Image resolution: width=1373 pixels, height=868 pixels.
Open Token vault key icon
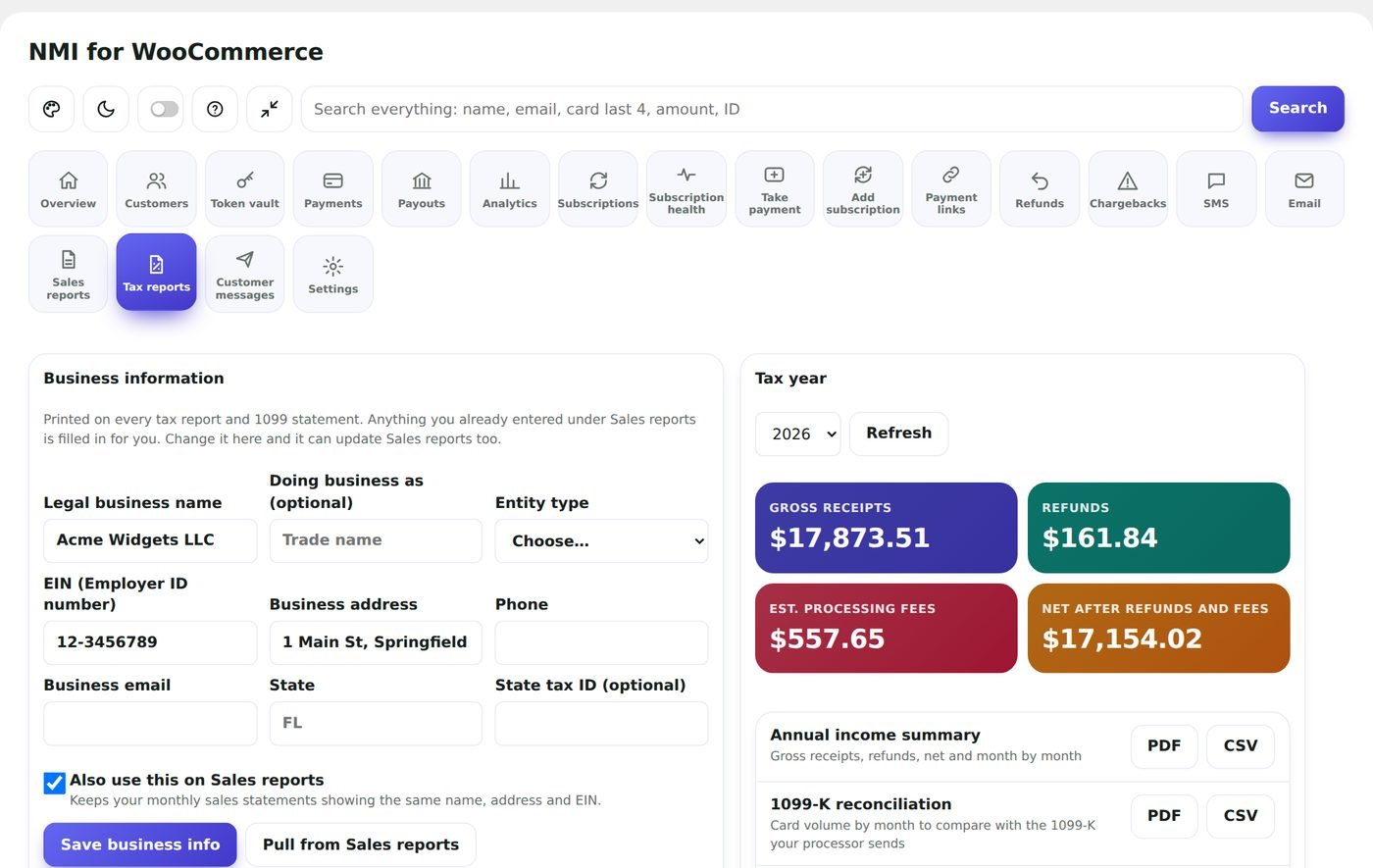point(245,189)
